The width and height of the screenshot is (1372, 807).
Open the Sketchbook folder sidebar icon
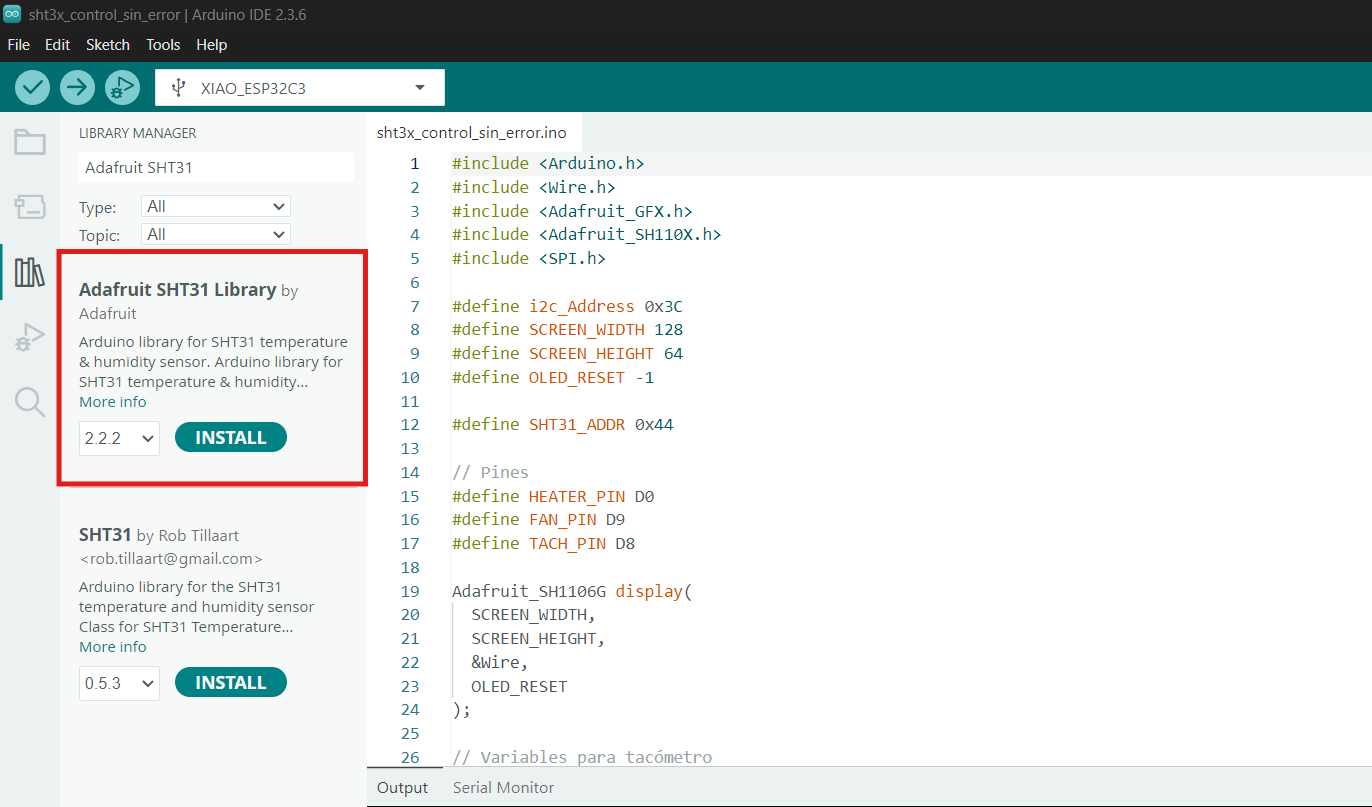point(29,142)
